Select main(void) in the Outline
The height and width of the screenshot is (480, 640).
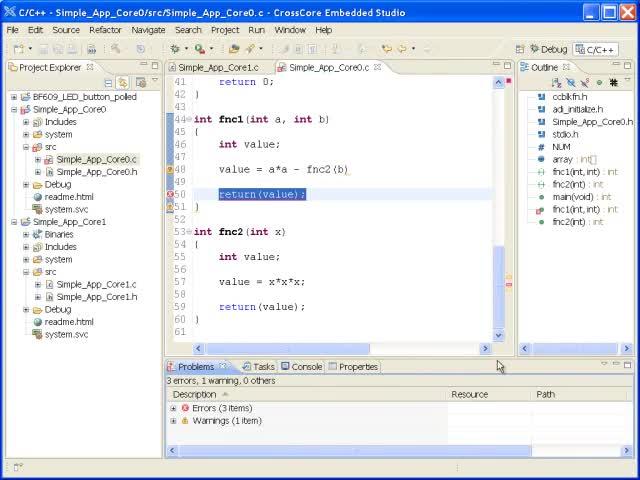(582, 197)
